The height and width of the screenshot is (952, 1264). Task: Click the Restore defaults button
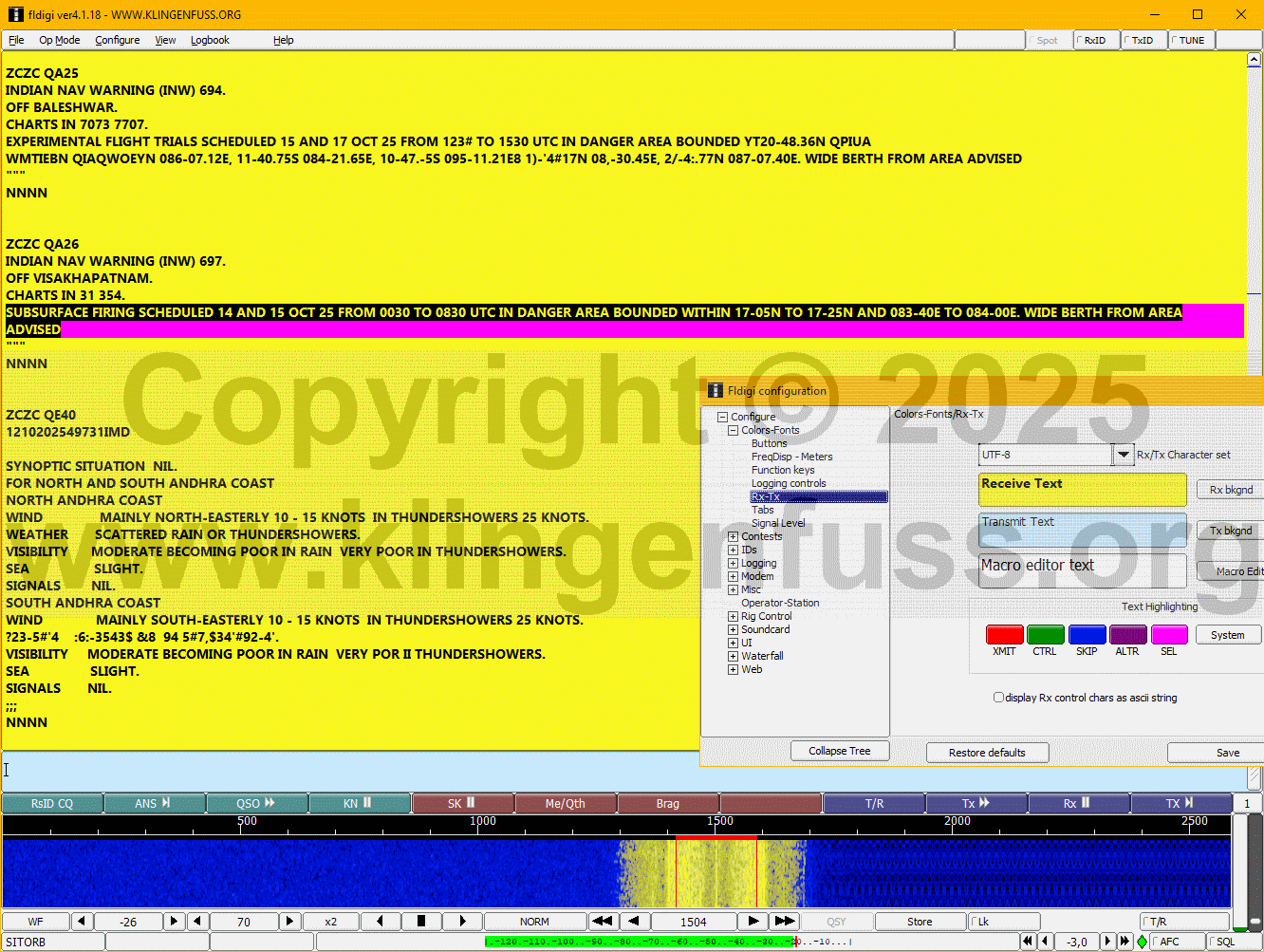987,753
